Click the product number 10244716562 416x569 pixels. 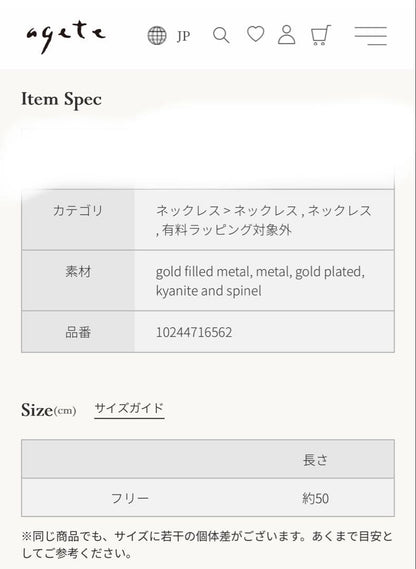point(194,332)
